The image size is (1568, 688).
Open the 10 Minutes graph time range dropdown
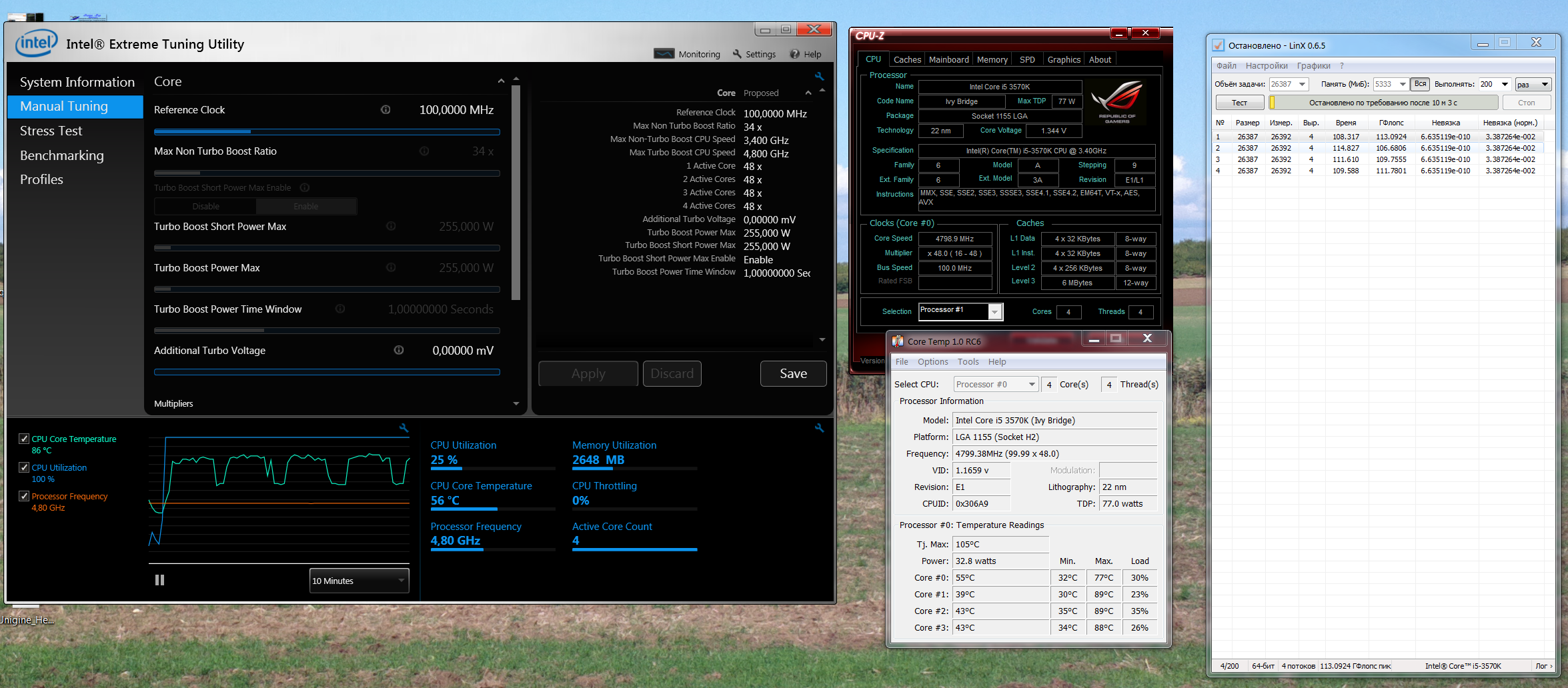tap(359, 581)
